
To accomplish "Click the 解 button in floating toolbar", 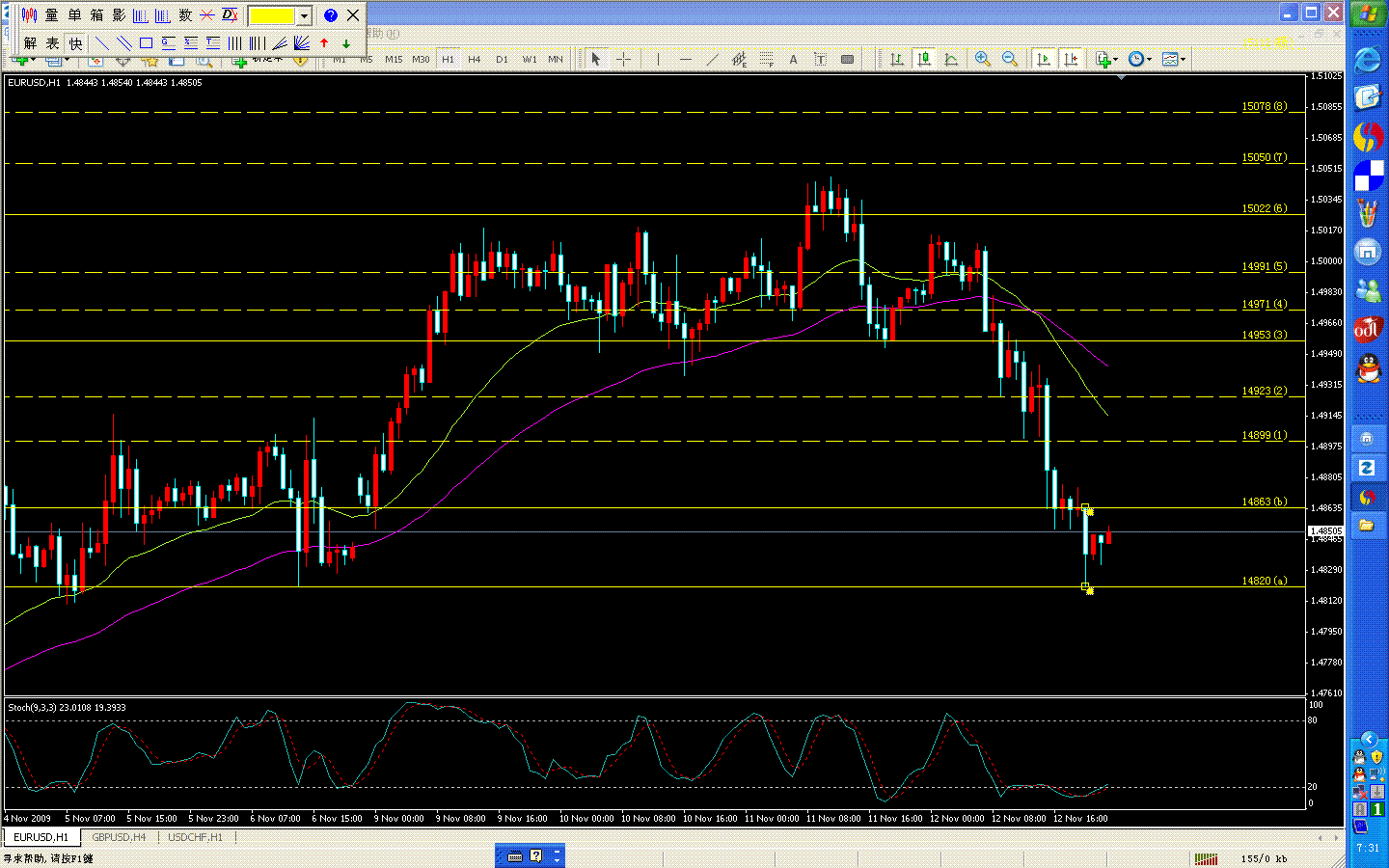I will click(31, 43).
